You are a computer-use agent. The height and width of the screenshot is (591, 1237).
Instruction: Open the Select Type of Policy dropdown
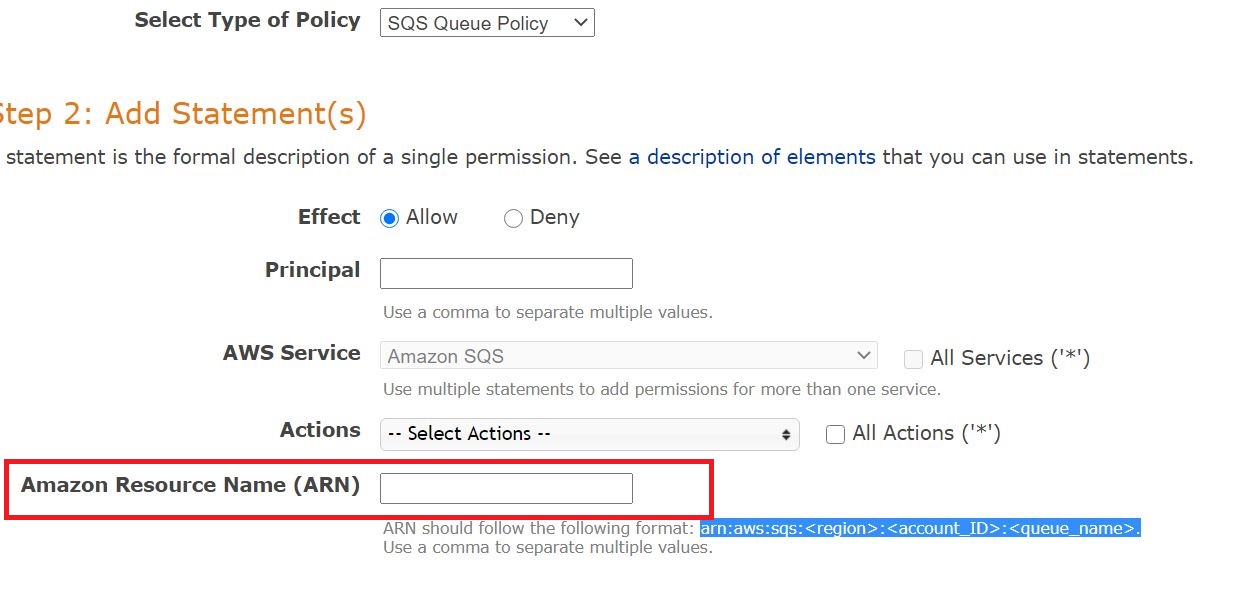(x=487, y=23)
